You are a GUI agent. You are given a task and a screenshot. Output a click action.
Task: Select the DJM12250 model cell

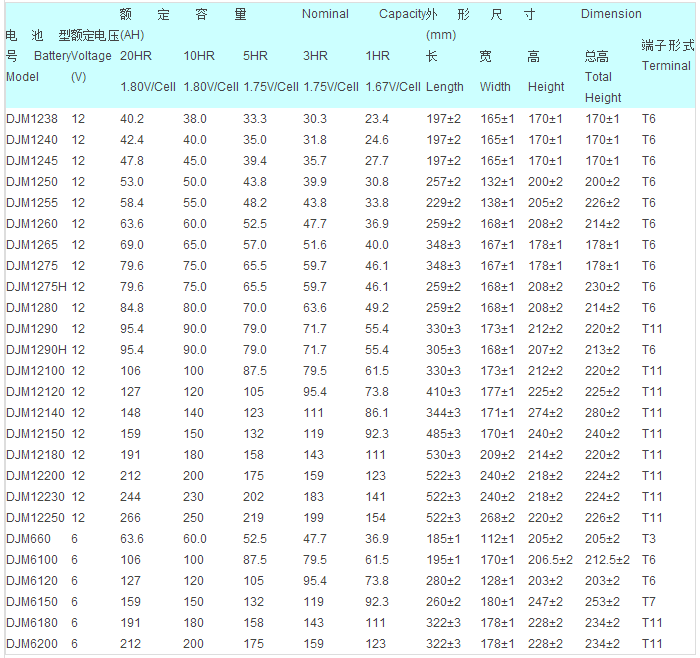tap(35, 517)
